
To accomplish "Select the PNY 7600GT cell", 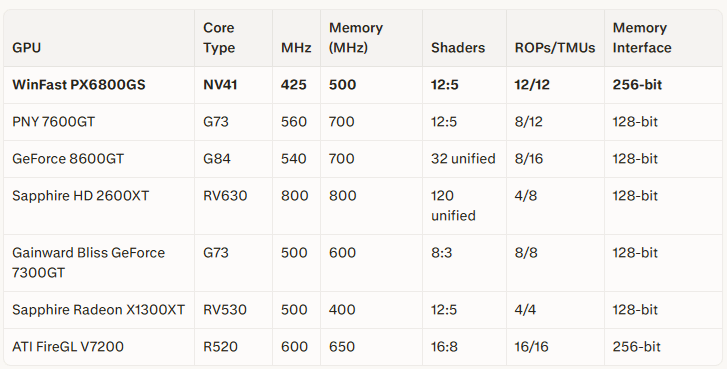I will tap(53, 122).
